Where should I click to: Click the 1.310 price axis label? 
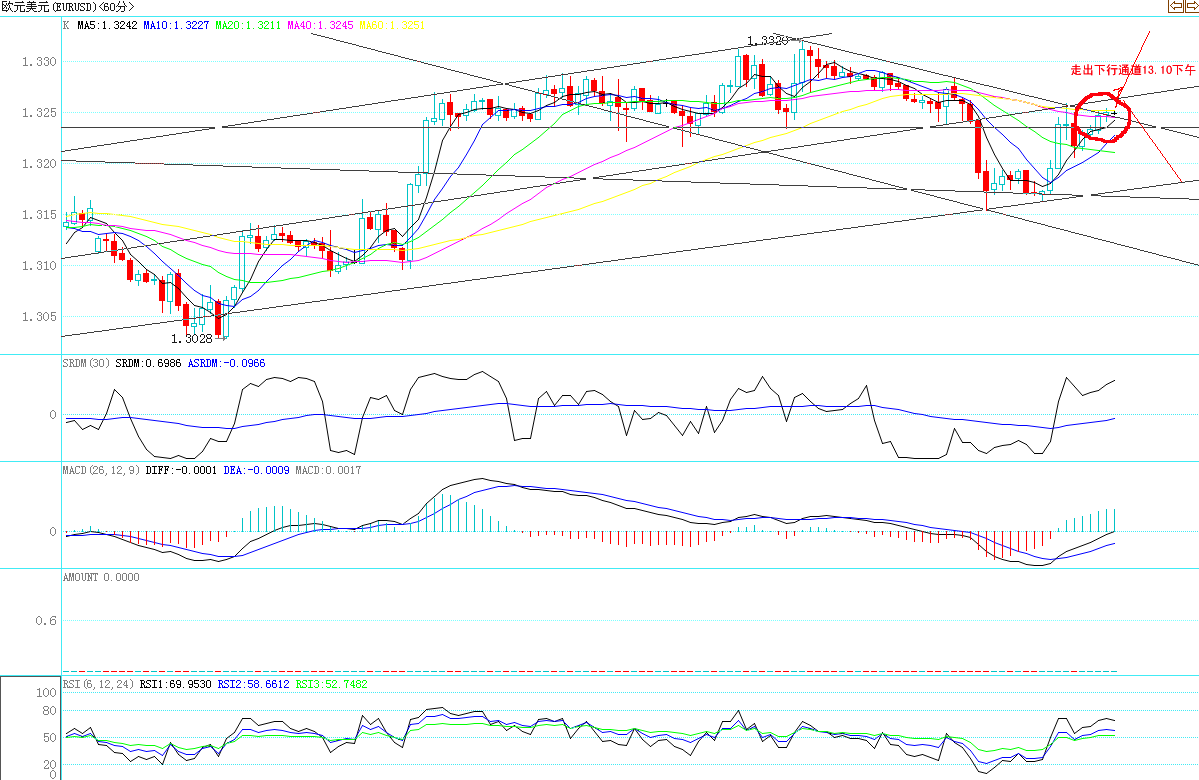(39, 266)
